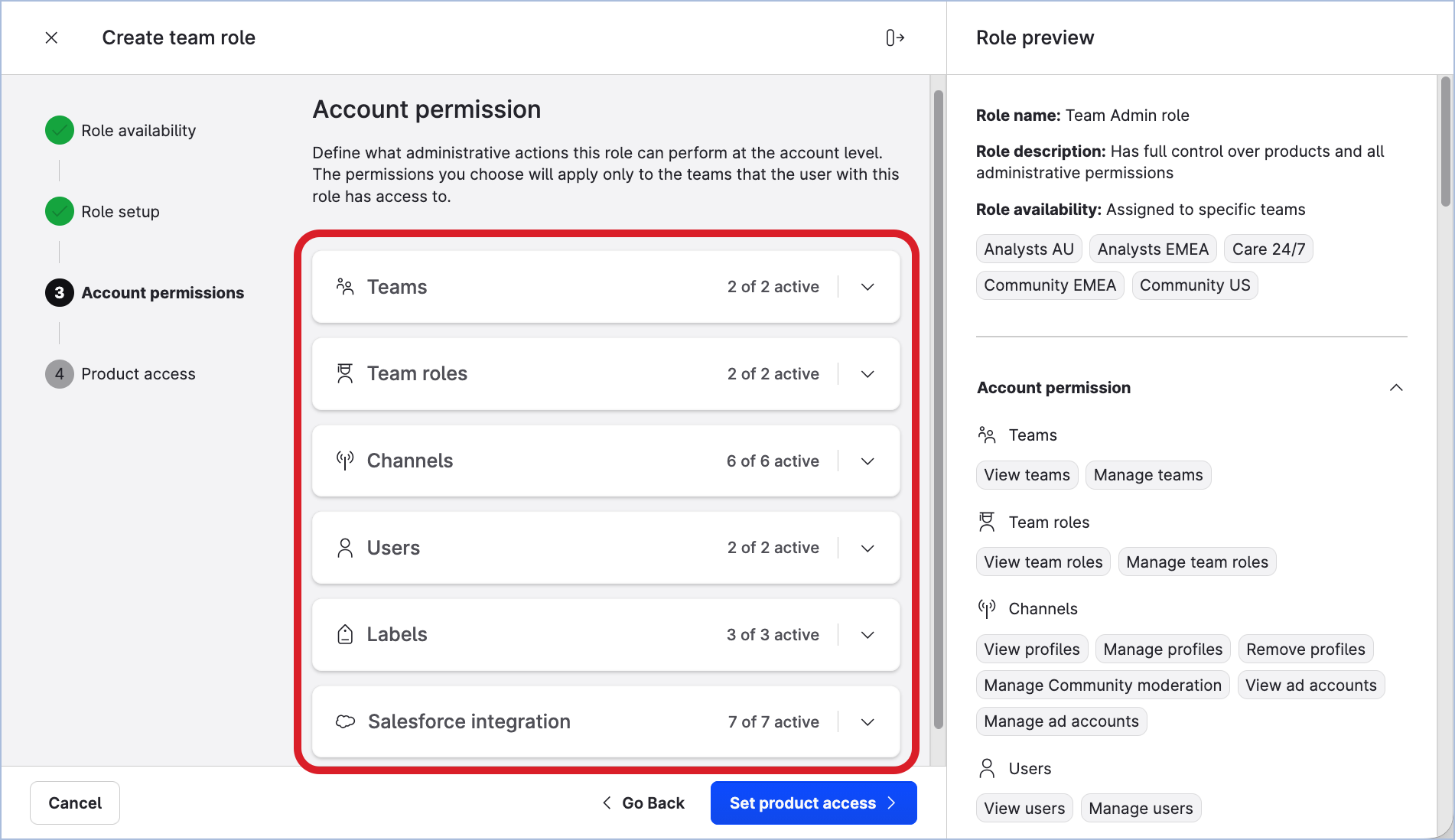Go to the Role setup step
Image resolution: width=1455 pixels, height=840 pixels.
click(120, 212)
